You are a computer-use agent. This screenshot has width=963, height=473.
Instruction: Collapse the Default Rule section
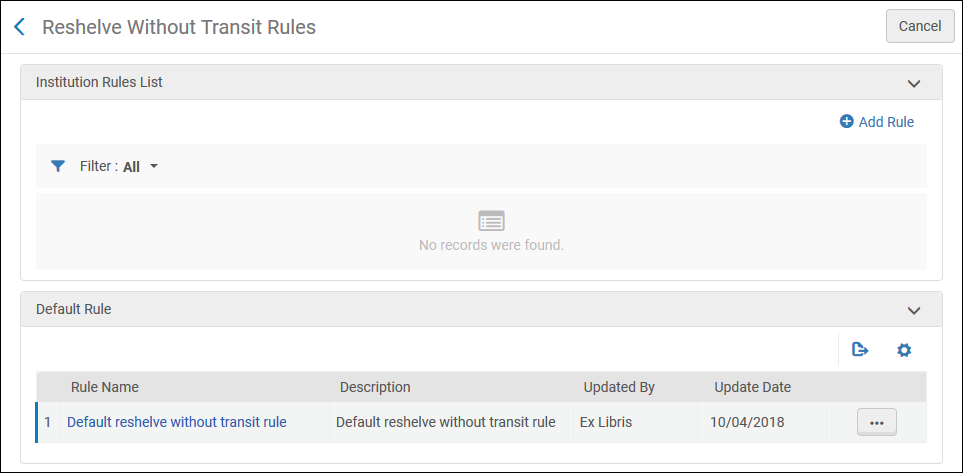pyautogui.click(x=912, y=310)
